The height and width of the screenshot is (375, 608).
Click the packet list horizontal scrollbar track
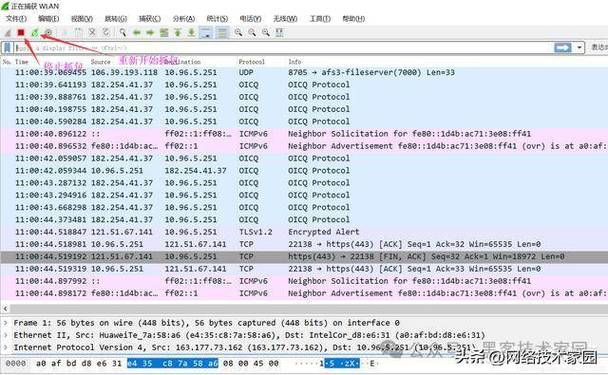308,309
